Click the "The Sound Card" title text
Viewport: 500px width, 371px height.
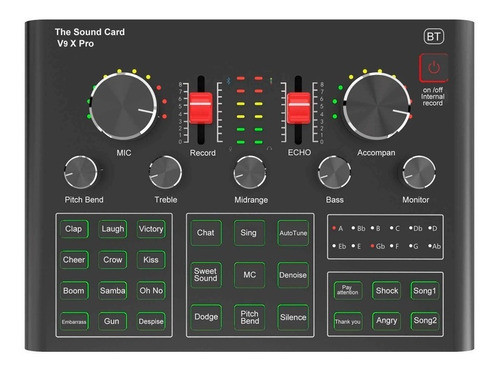(x=90, y=32)
